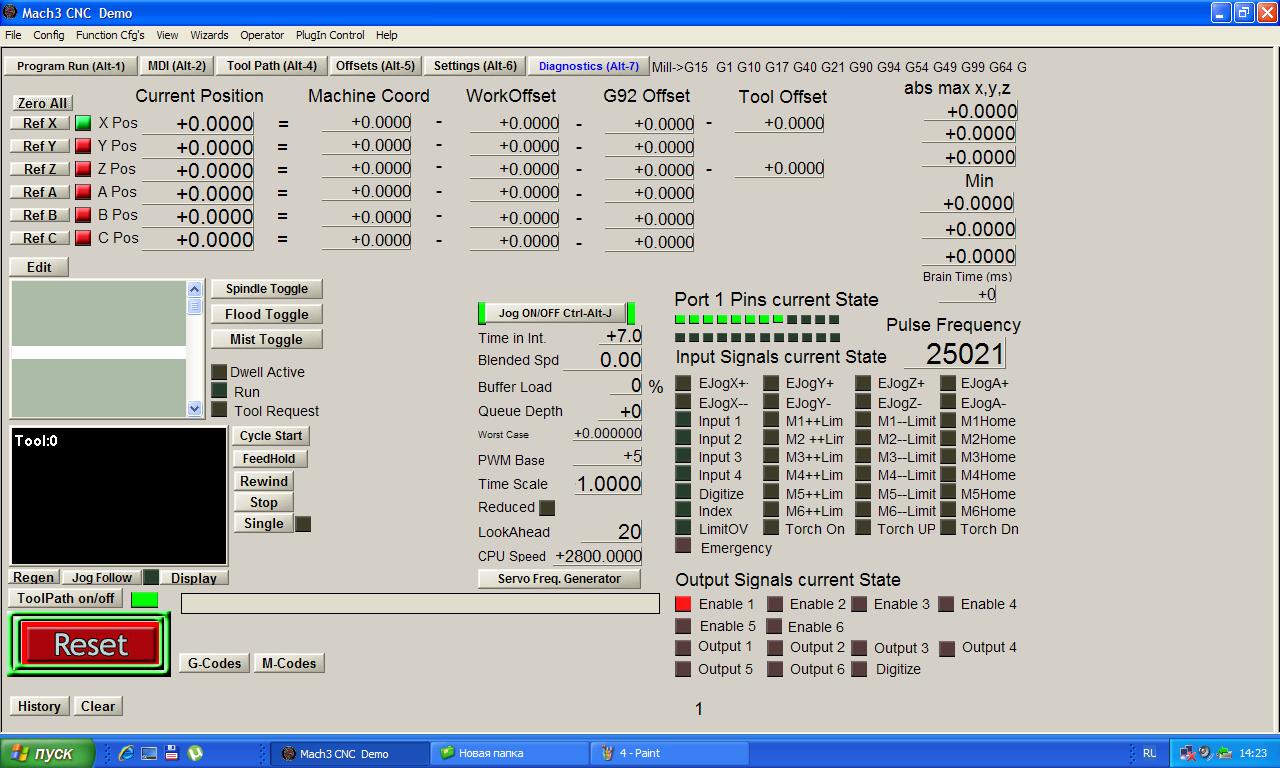
Task: Click the M1Home signal LED
Action: tap(948, 421)
